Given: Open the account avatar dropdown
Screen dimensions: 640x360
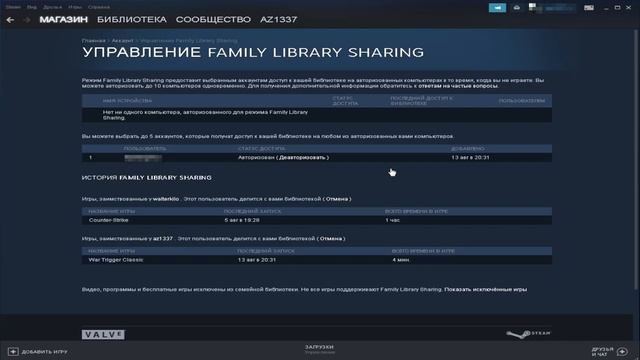Looking at the screenshot, I should pos(552,8).
